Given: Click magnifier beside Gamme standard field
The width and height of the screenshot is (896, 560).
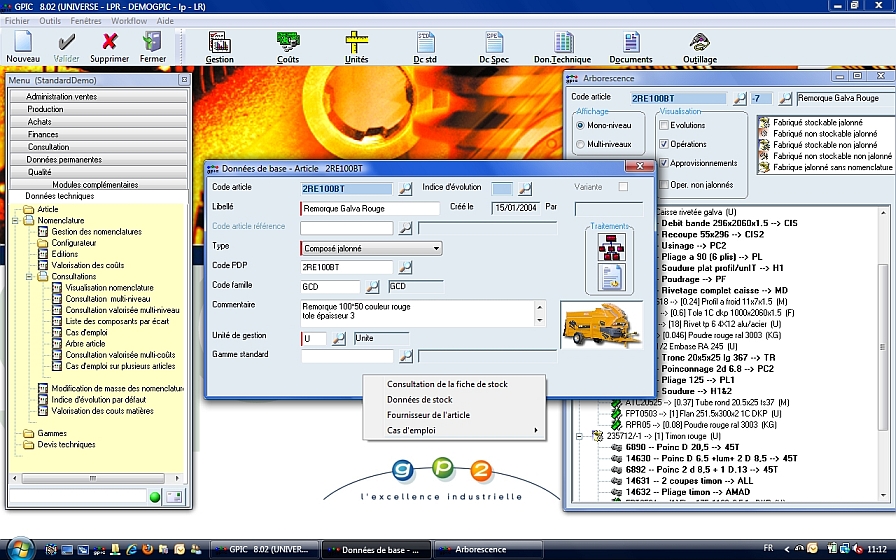Looking at the screenshot, I should pos(405,355).
